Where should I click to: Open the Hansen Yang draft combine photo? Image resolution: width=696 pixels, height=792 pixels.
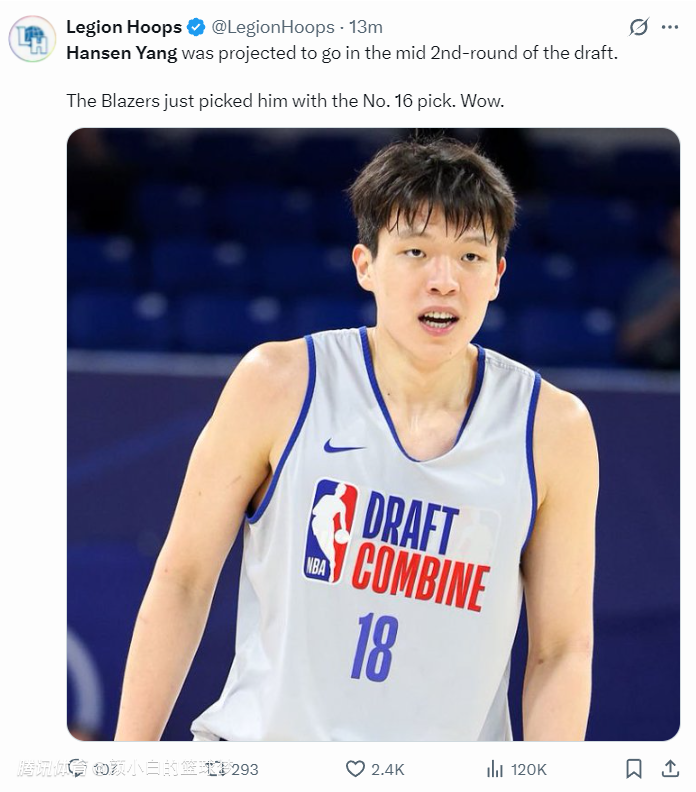pos(373,434)
